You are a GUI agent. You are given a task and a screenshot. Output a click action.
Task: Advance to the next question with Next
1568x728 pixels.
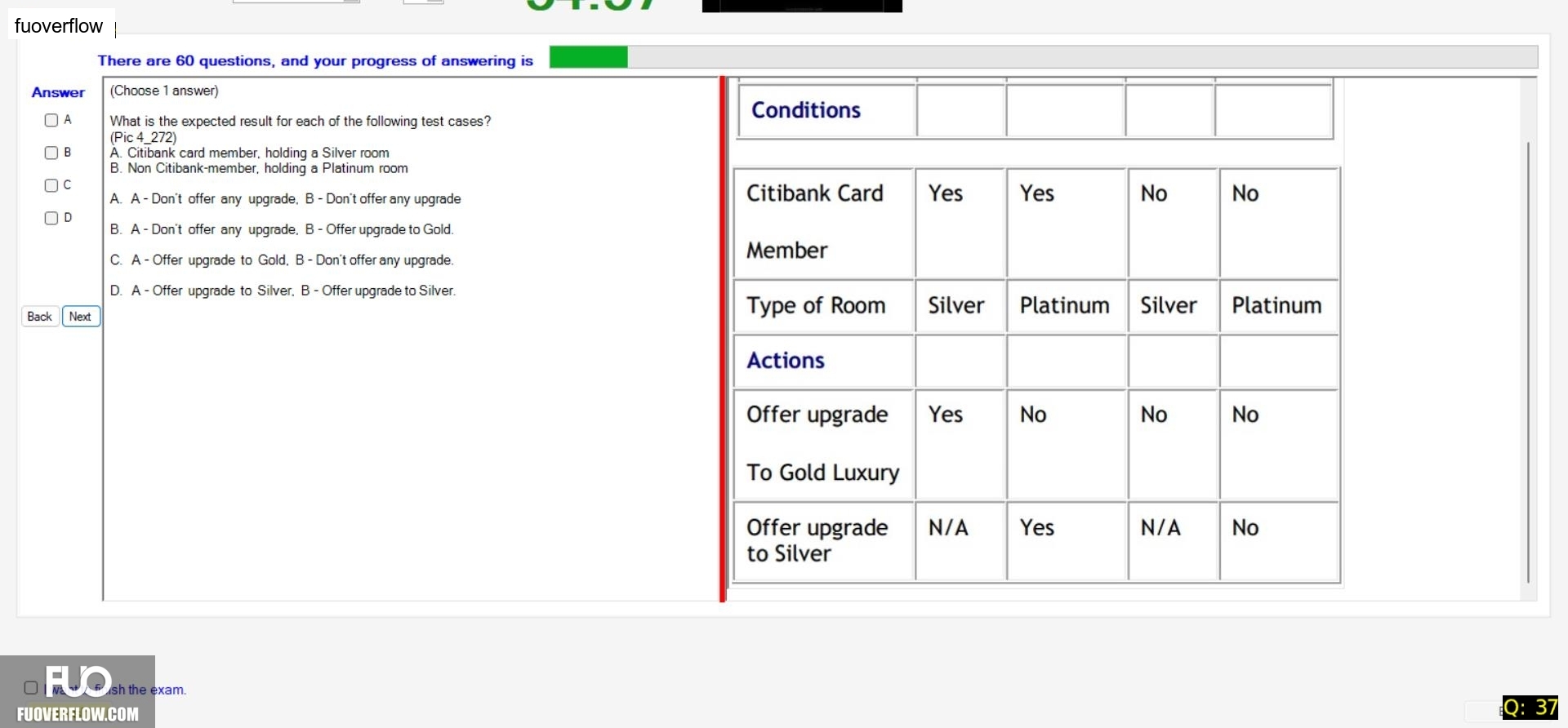click(81, 317)
